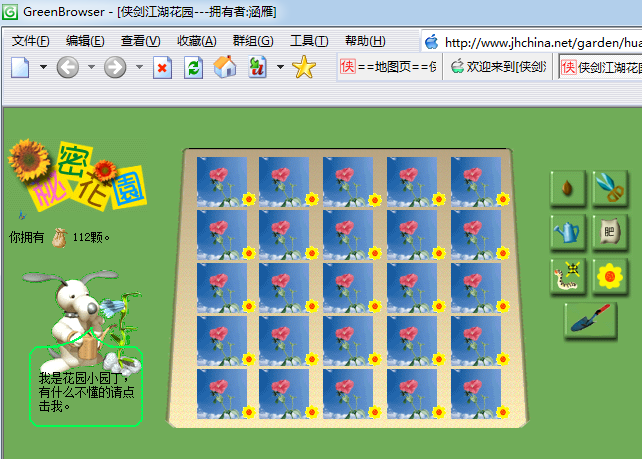Viewport: 642px width, 459px height.
Task: Click the rose plot in fifth row, fifth column
Action: (x=476, y=394)
